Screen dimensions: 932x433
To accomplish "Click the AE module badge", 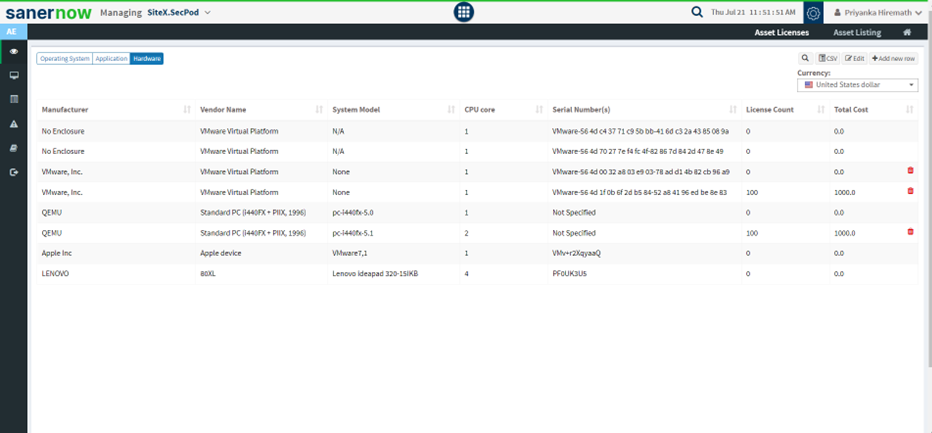I will click(x=12, y=32).
